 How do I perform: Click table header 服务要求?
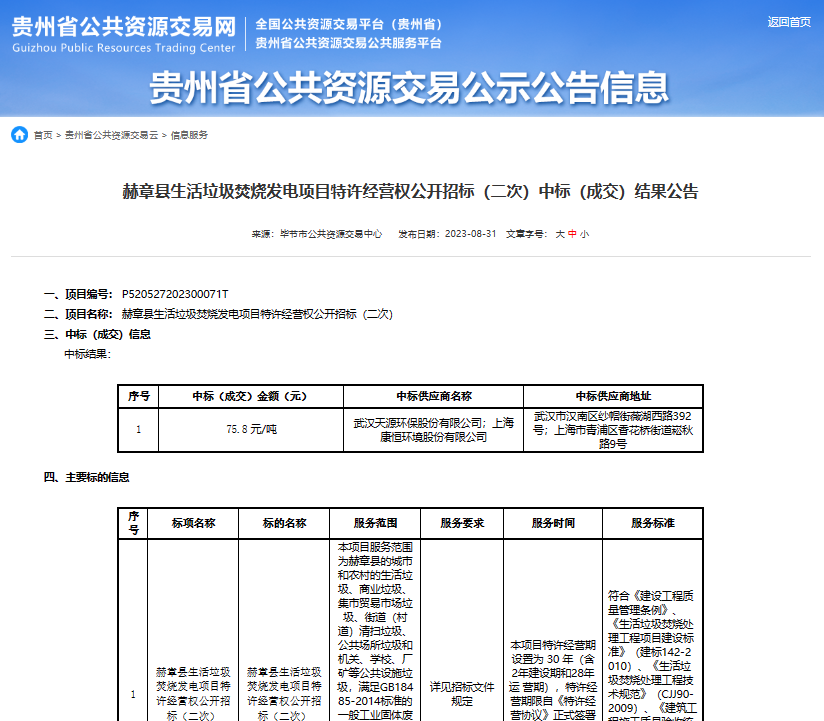click(x=462, y=523)
